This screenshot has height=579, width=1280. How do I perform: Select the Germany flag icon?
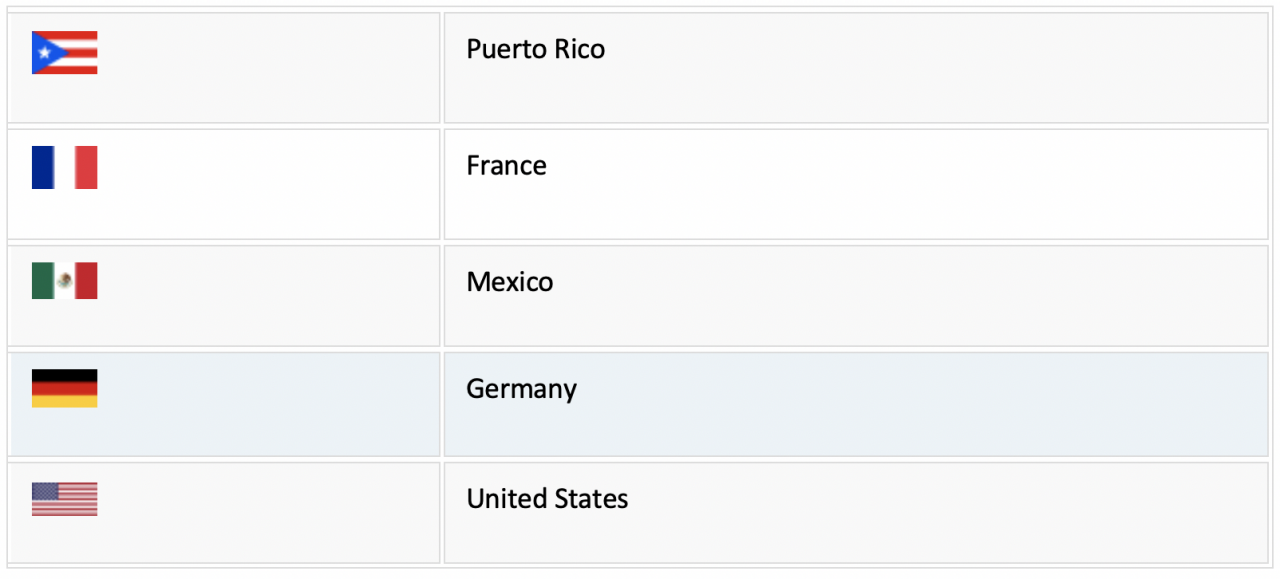[64, 388]
